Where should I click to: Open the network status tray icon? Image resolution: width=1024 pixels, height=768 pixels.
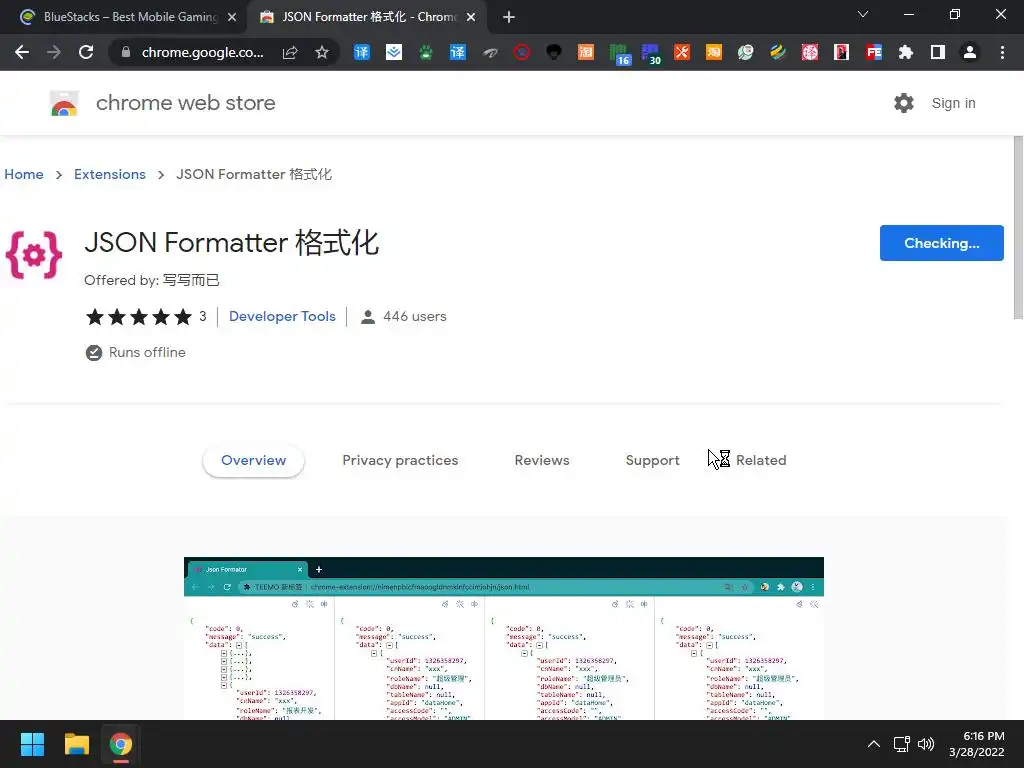point(902,744)
